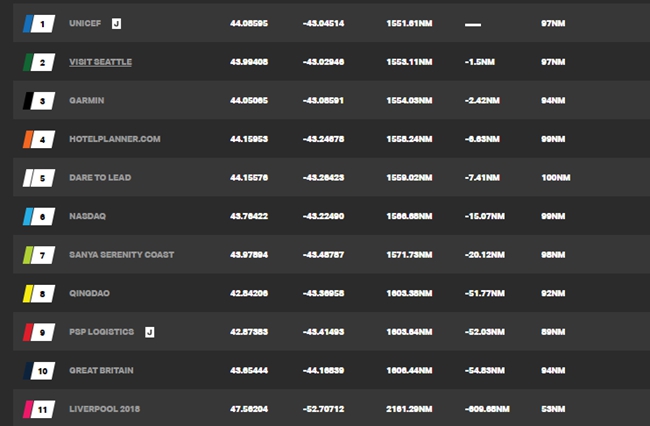Select the yellow position 8 badge for Qingdao
650x426 pixels.
pos(39,293)
